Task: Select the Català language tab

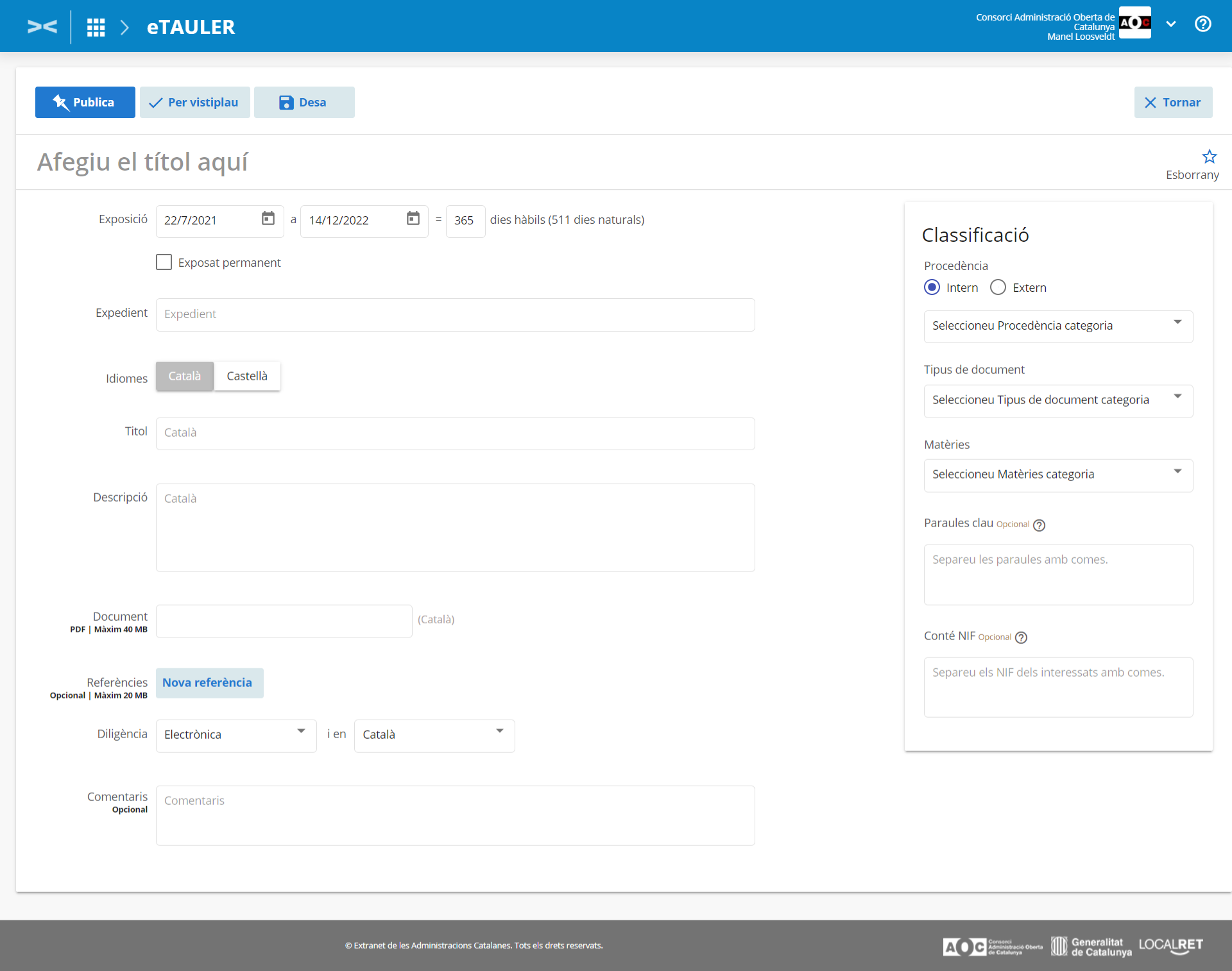Action: [x=185, y=376]
